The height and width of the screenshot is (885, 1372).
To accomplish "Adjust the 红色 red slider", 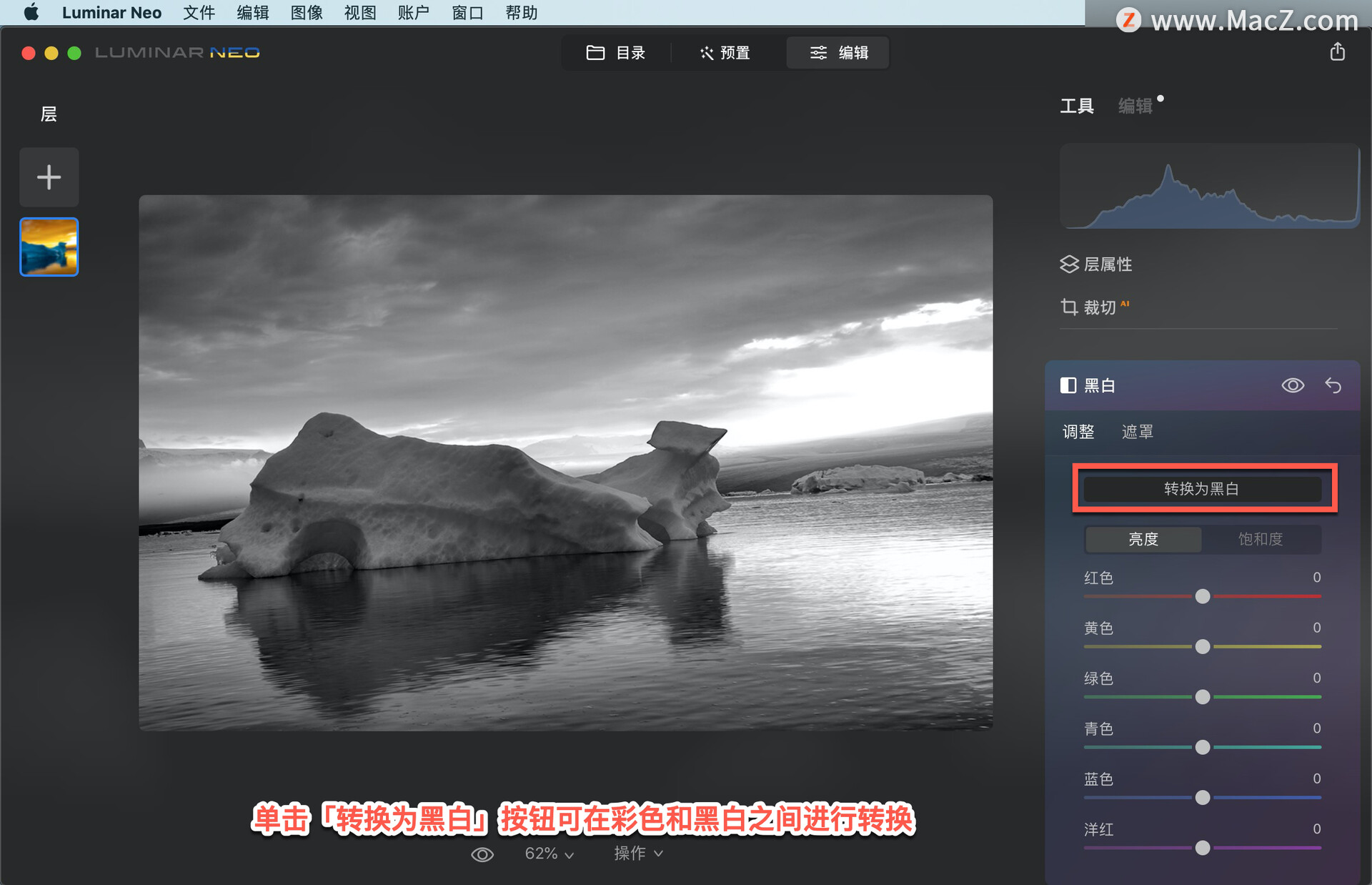I will point(1203,596).
